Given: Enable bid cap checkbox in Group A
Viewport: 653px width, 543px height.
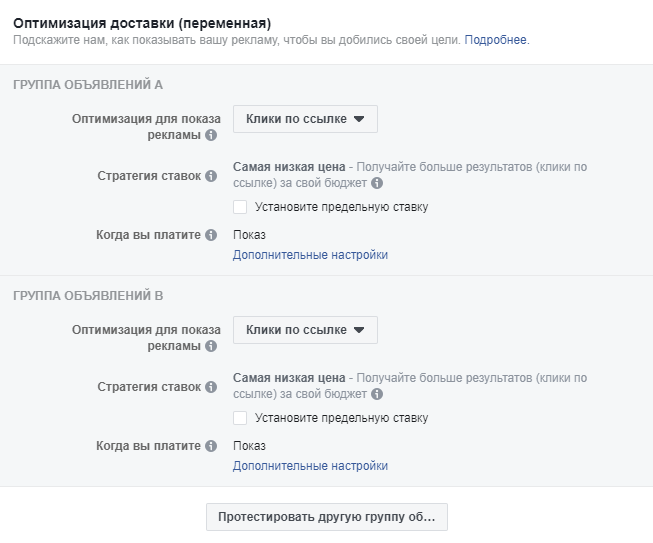Looking at the screenshot, I should 240,207.
